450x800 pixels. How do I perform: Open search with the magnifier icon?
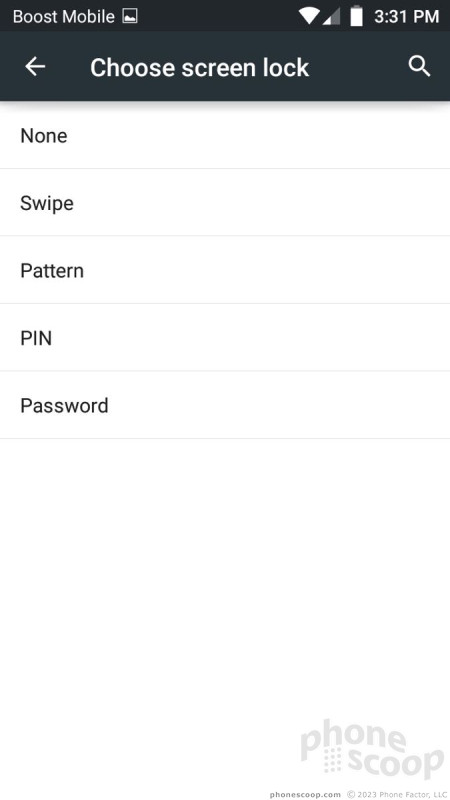[x=419, y=66]
